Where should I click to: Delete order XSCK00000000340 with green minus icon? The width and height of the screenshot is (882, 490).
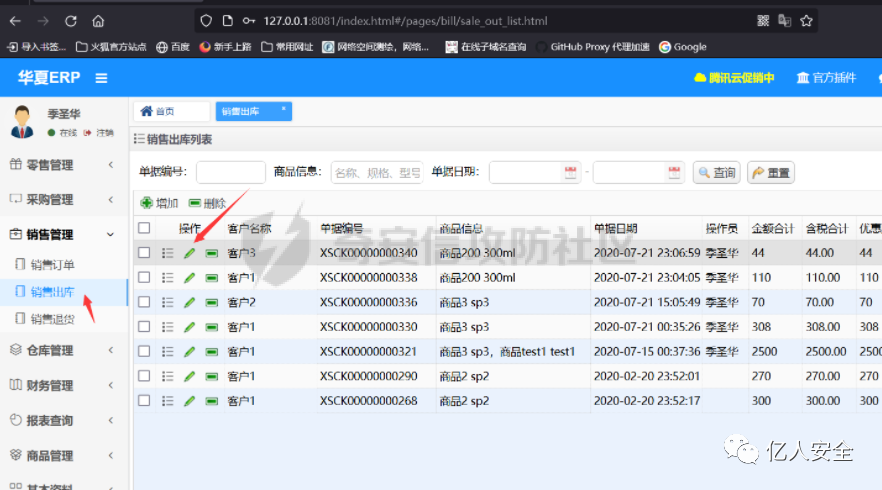(x=212, y=253)
